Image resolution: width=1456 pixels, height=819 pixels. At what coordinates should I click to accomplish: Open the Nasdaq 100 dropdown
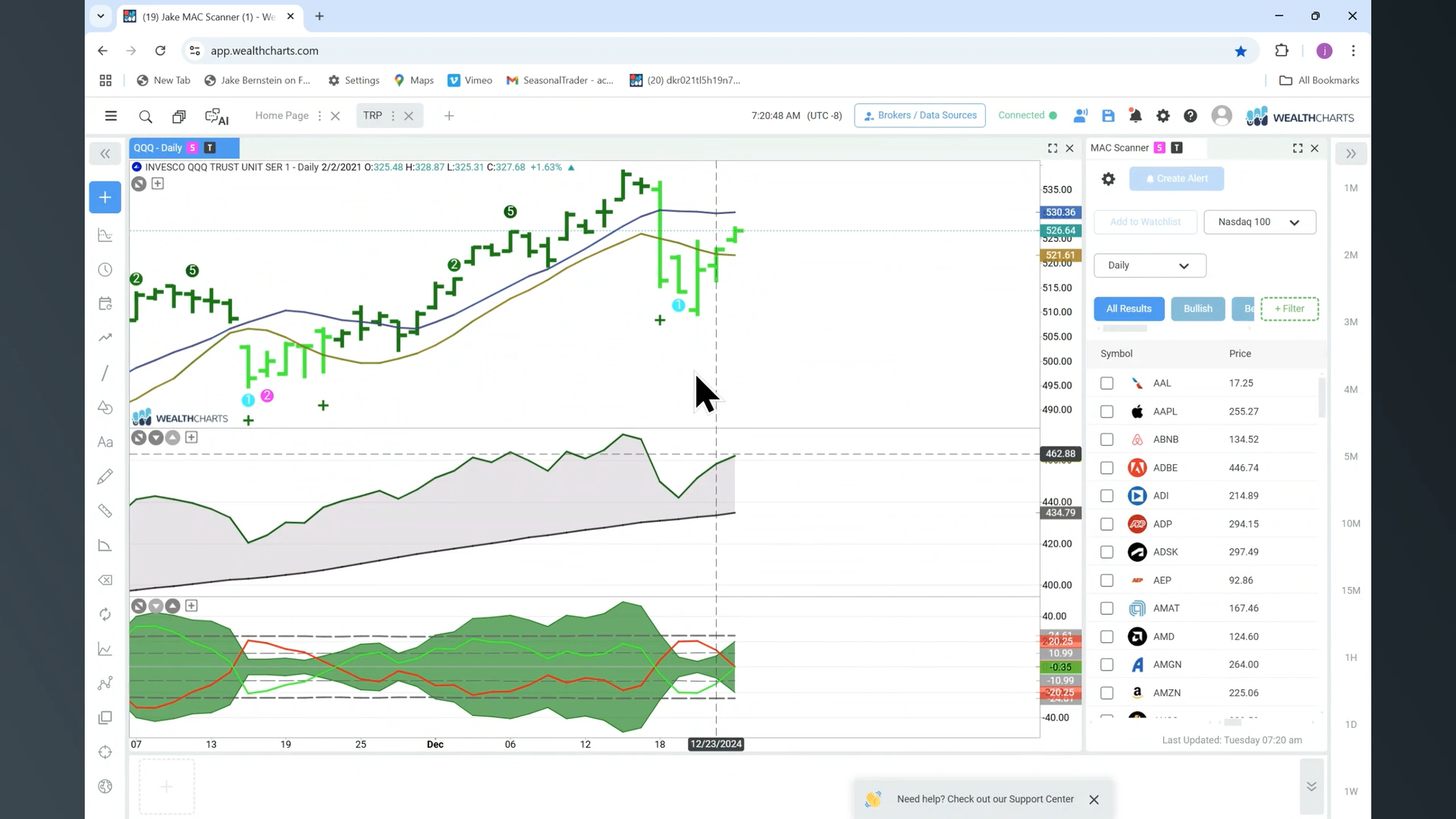(1259, 222)
